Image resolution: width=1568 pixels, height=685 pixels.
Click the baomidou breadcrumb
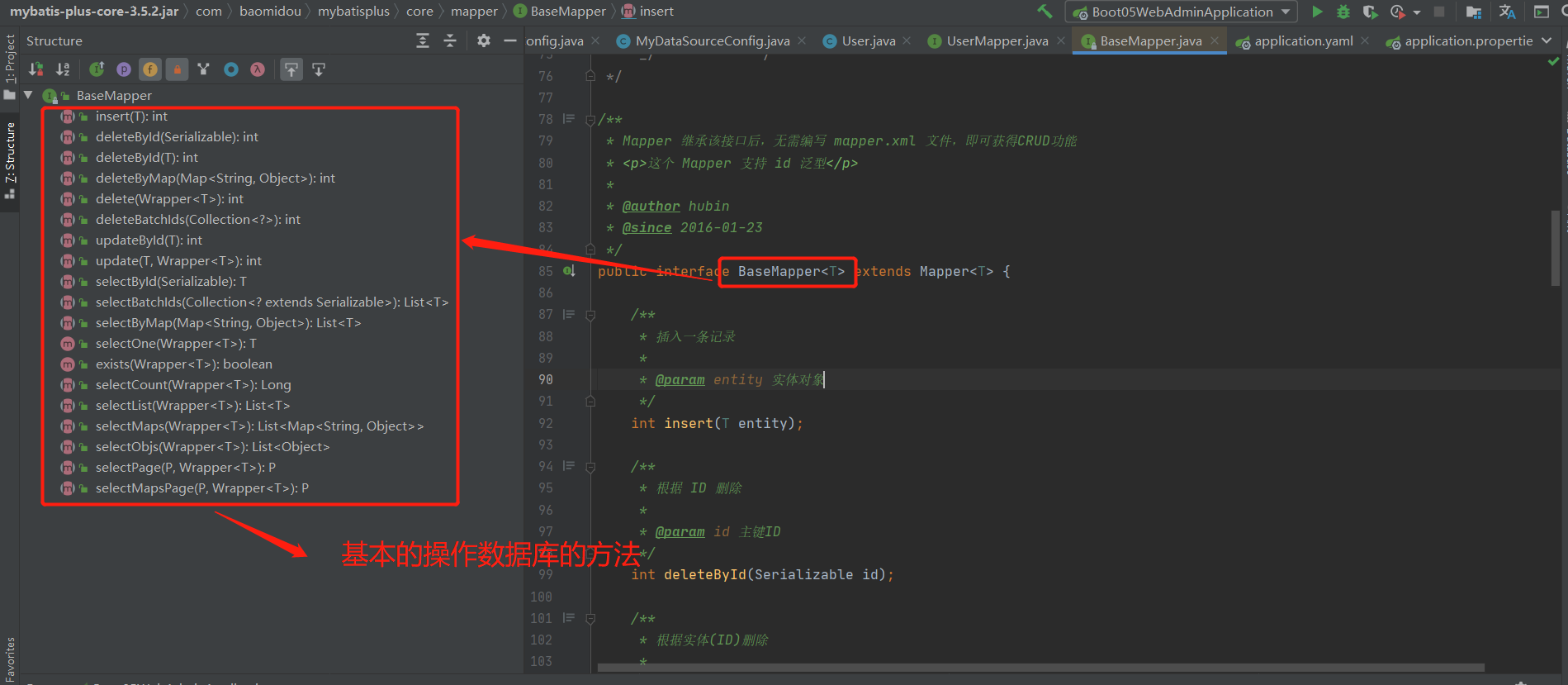pos(270,12)
